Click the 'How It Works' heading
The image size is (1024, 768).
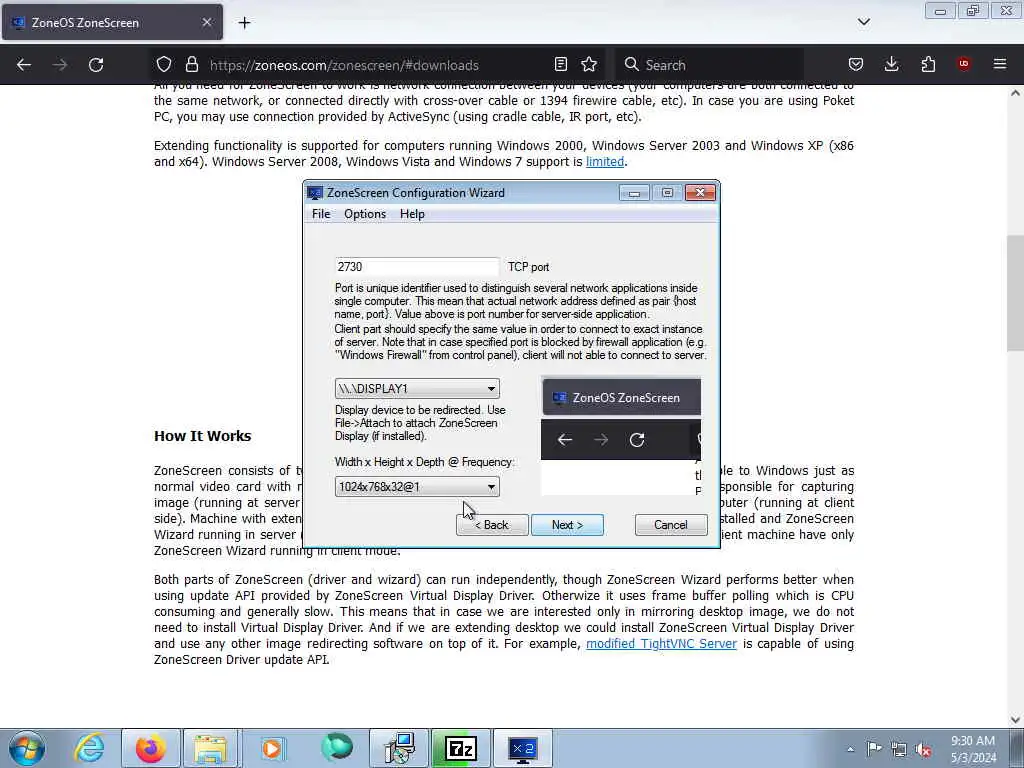[202, 436]
